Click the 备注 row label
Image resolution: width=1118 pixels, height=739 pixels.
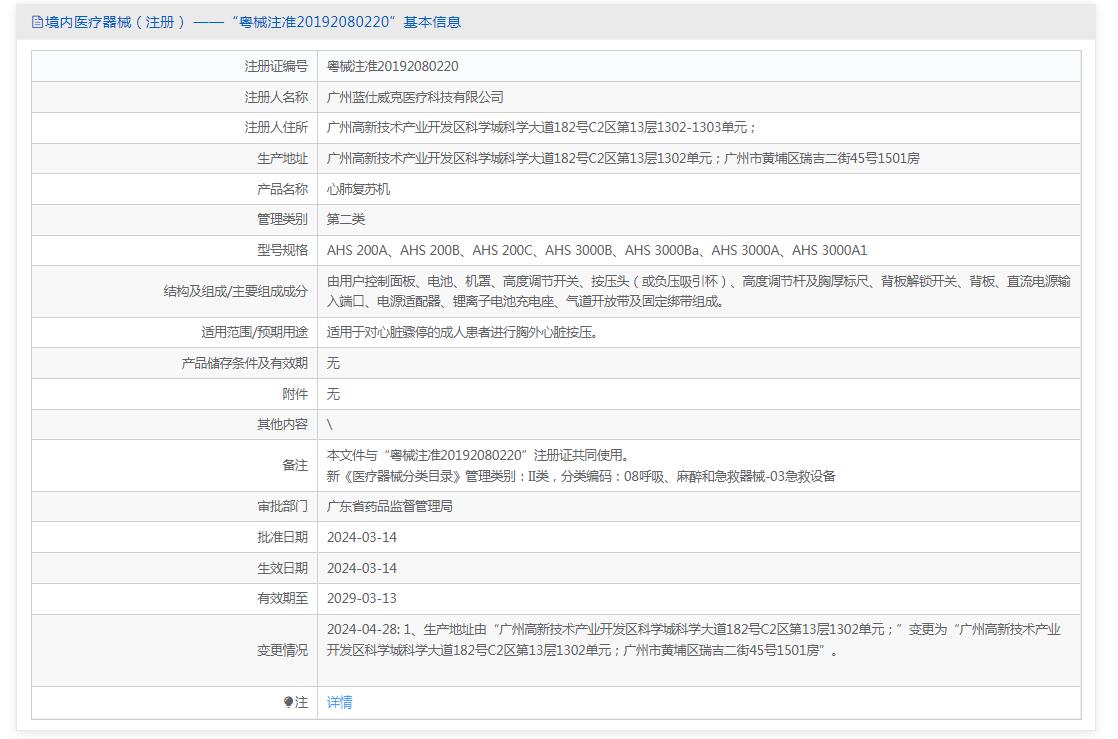[295, 466]
